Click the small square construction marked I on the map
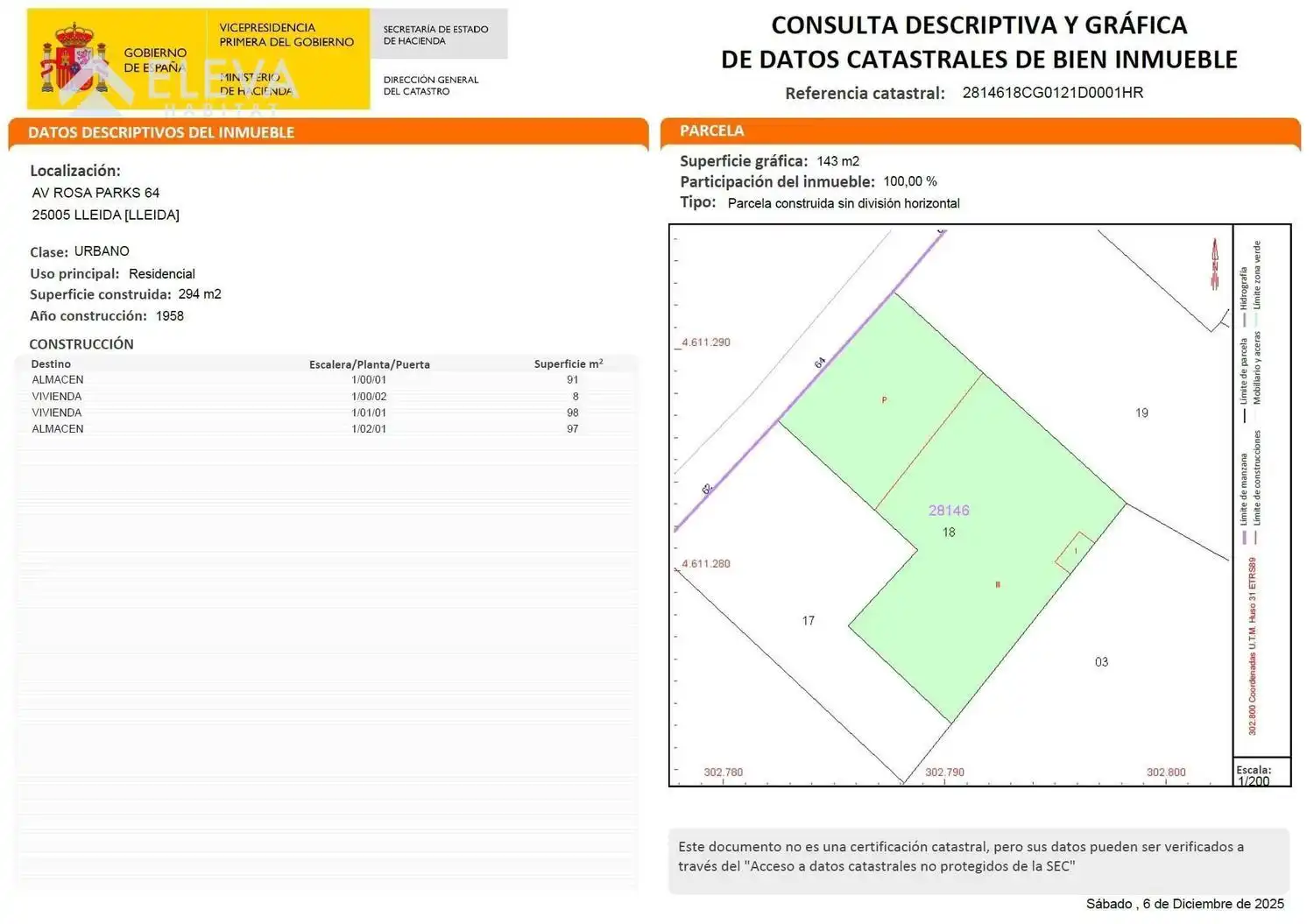Viewport: 1314px width, 924px height. pyautogui.click(x=1075, y=551)
